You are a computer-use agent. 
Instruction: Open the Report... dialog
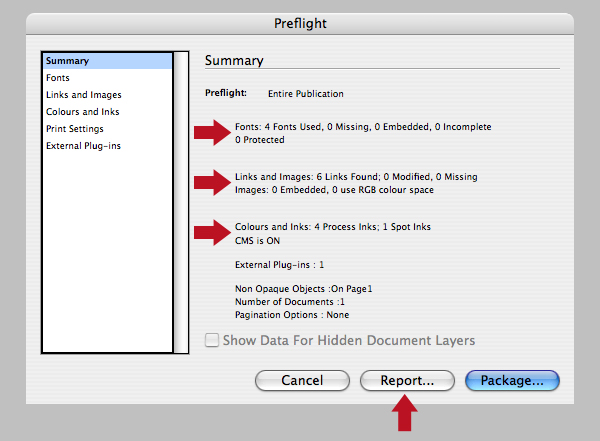point(407,381)
